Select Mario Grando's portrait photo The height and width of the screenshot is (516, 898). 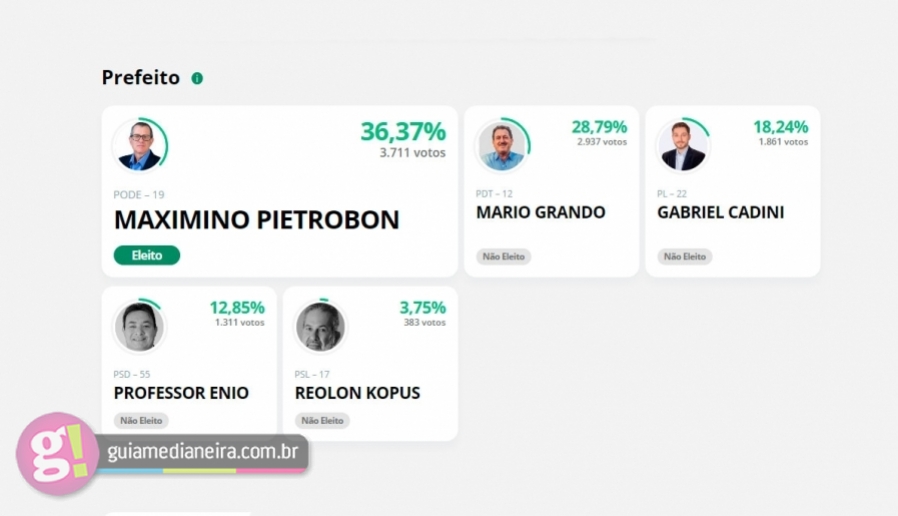coord(501,145)
